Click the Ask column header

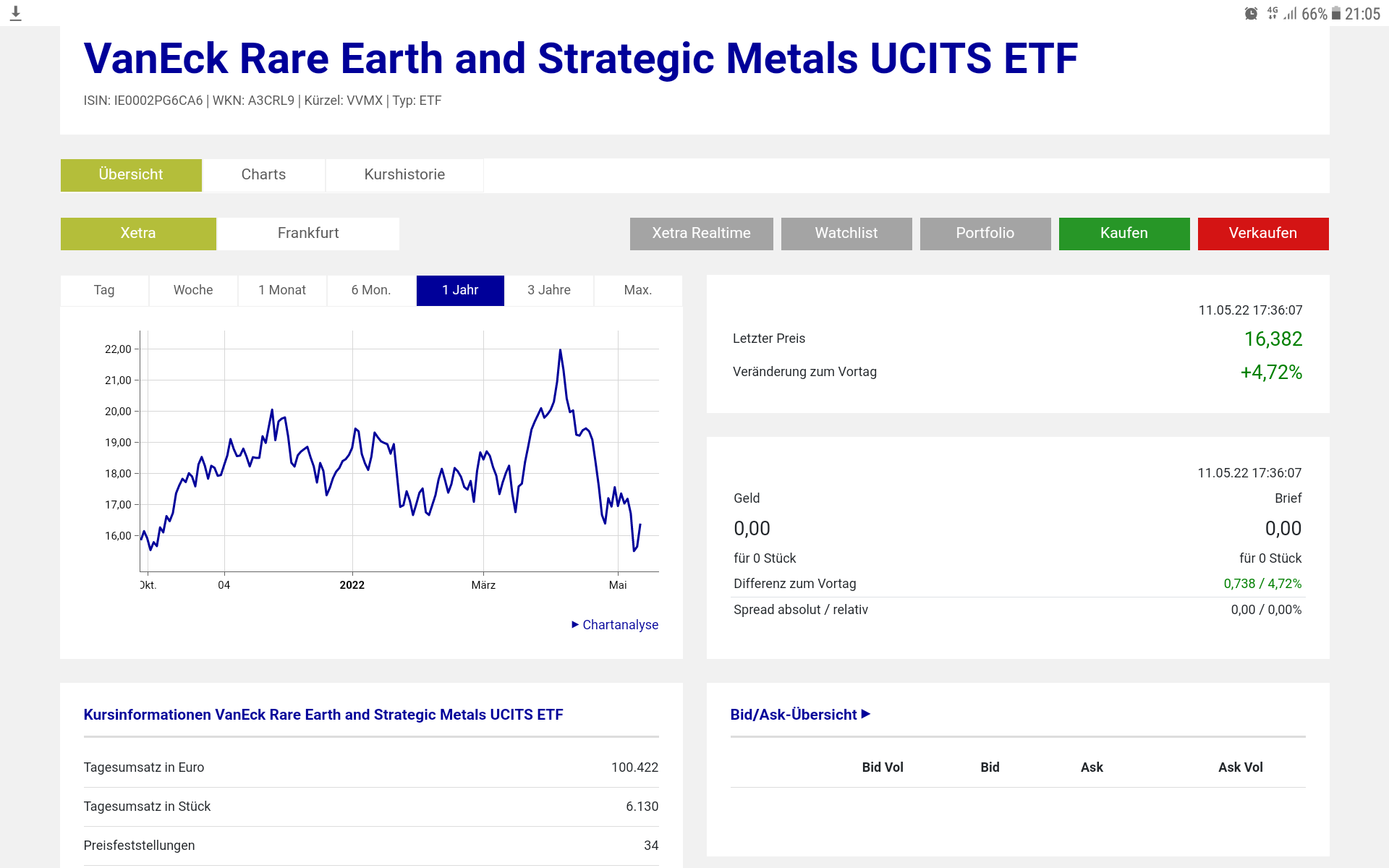tap(1092, 767)
